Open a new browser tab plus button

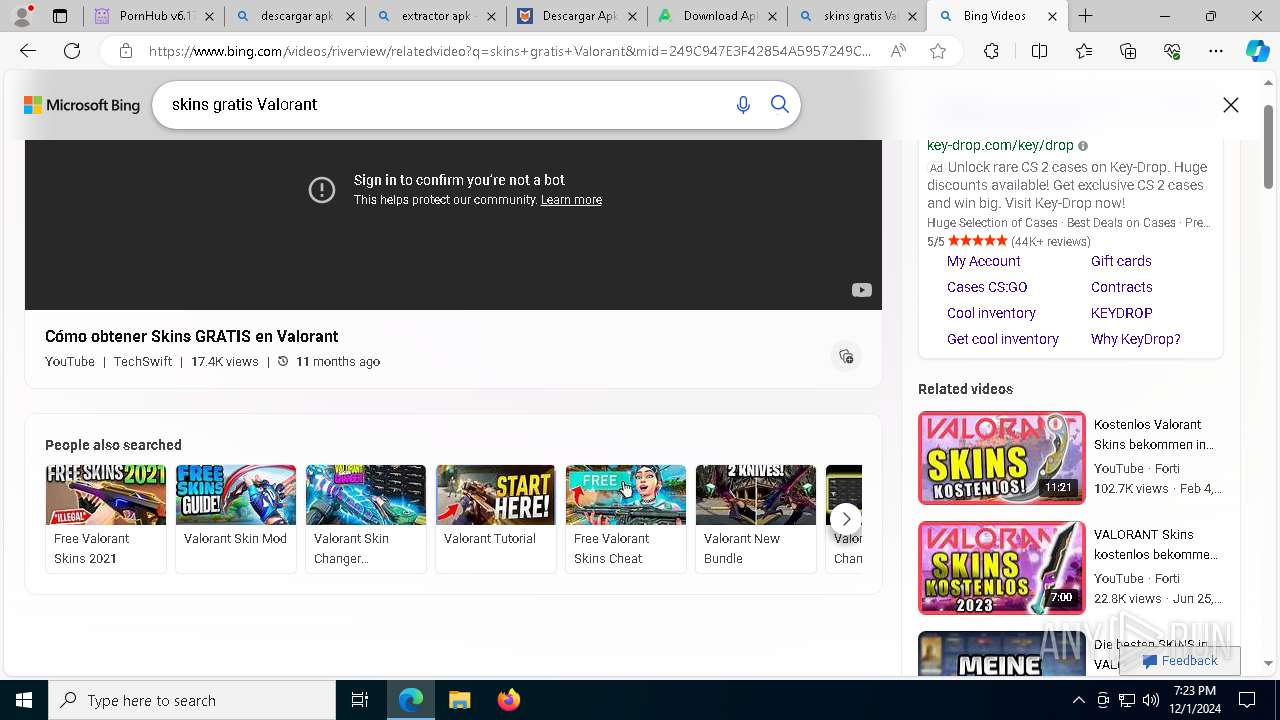pyautogui.click(x=1086, y=16)
